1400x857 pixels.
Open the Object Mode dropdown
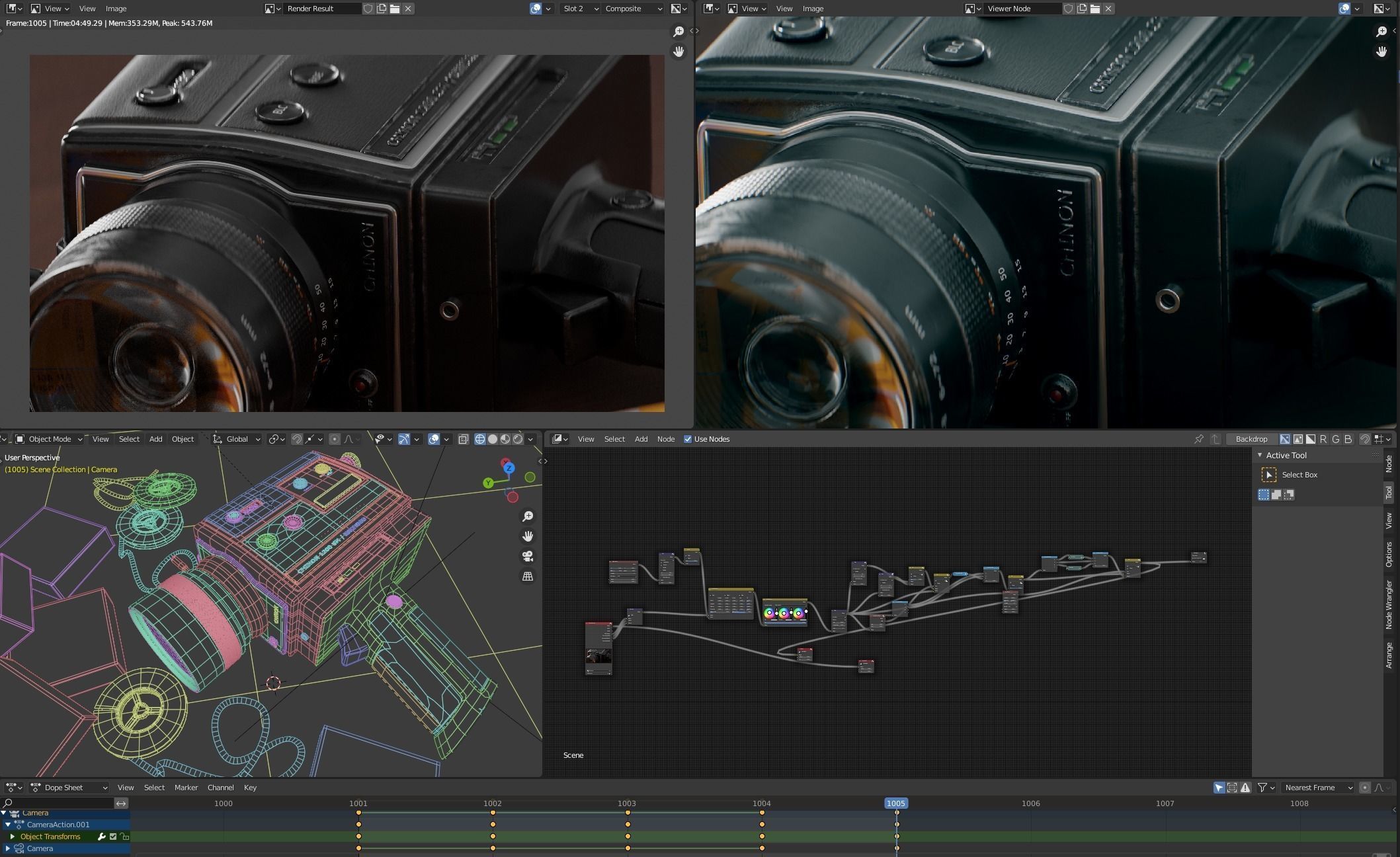(x=49, y=439)
